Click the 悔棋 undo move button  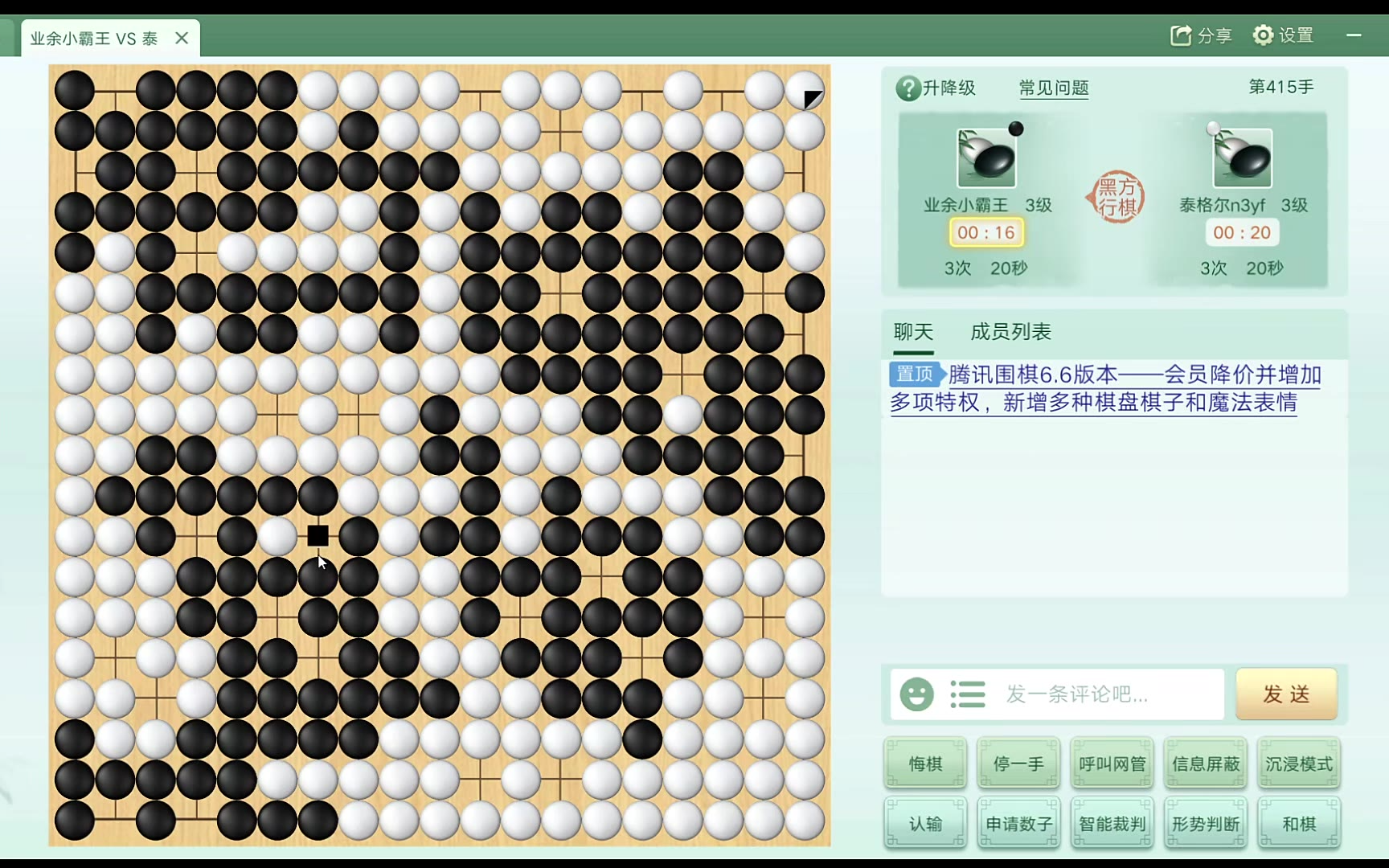click(925, 764)
